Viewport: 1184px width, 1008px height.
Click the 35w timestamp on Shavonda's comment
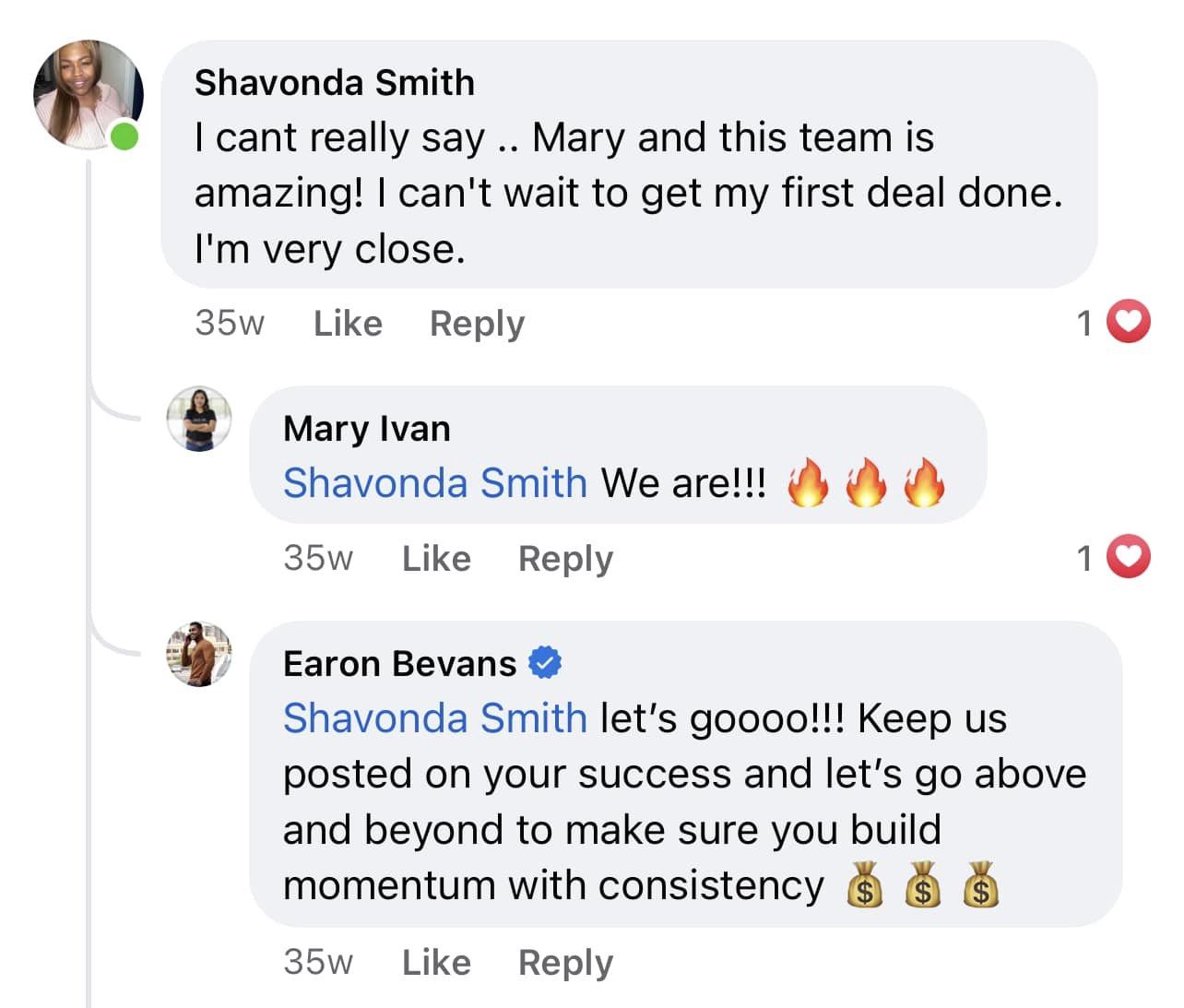click(230, 323)
